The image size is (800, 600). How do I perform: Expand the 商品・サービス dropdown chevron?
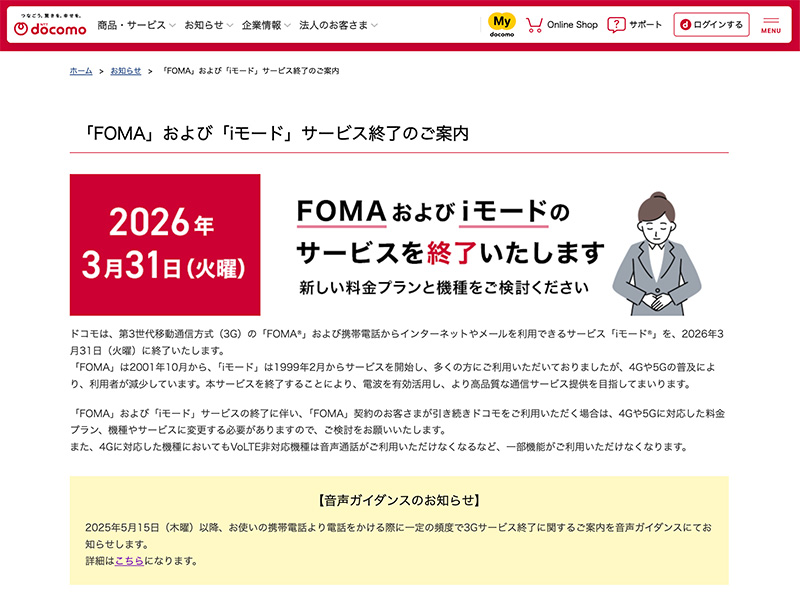pyautogui.click(x=172, y=25)
